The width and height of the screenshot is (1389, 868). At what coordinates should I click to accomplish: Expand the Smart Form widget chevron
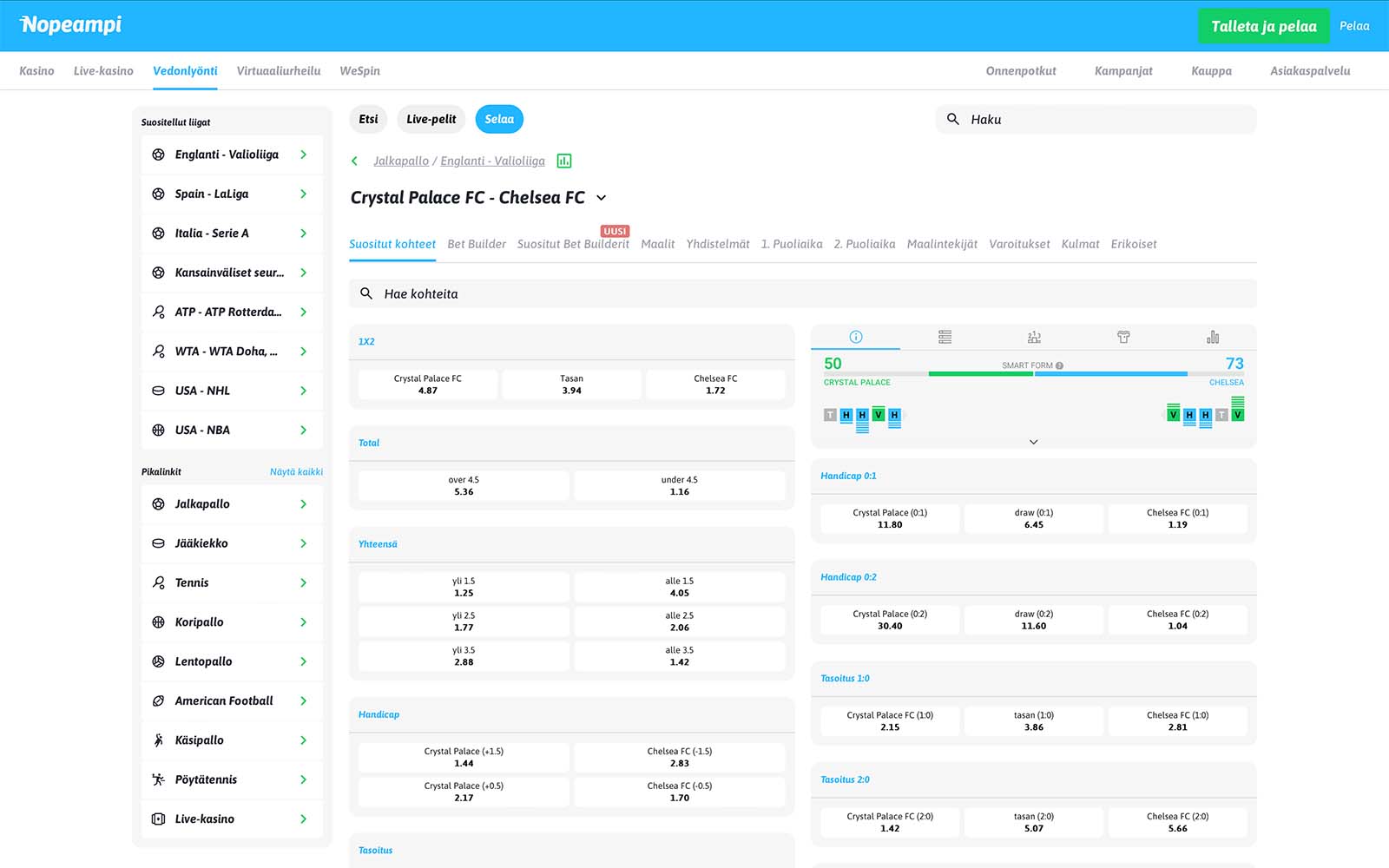(x=1033, y=442)
